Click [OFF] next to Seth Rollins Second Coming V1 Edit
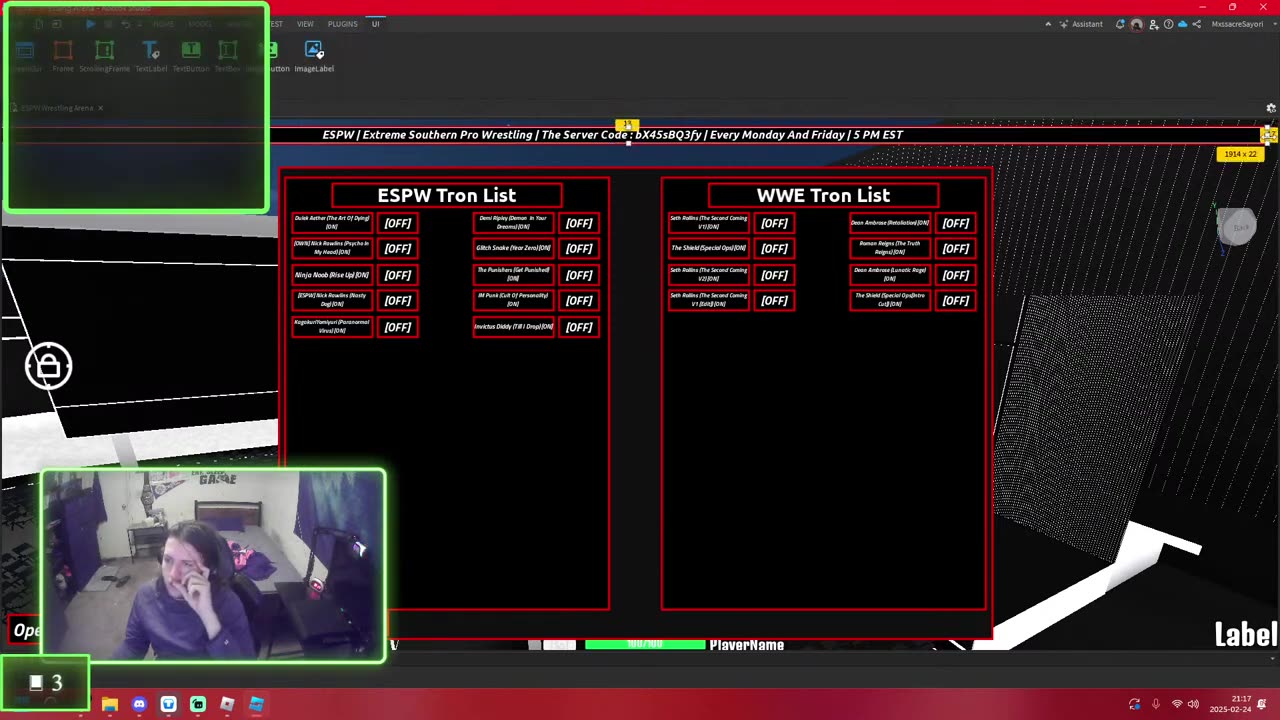1280x720 pixels. coord(774,300)
